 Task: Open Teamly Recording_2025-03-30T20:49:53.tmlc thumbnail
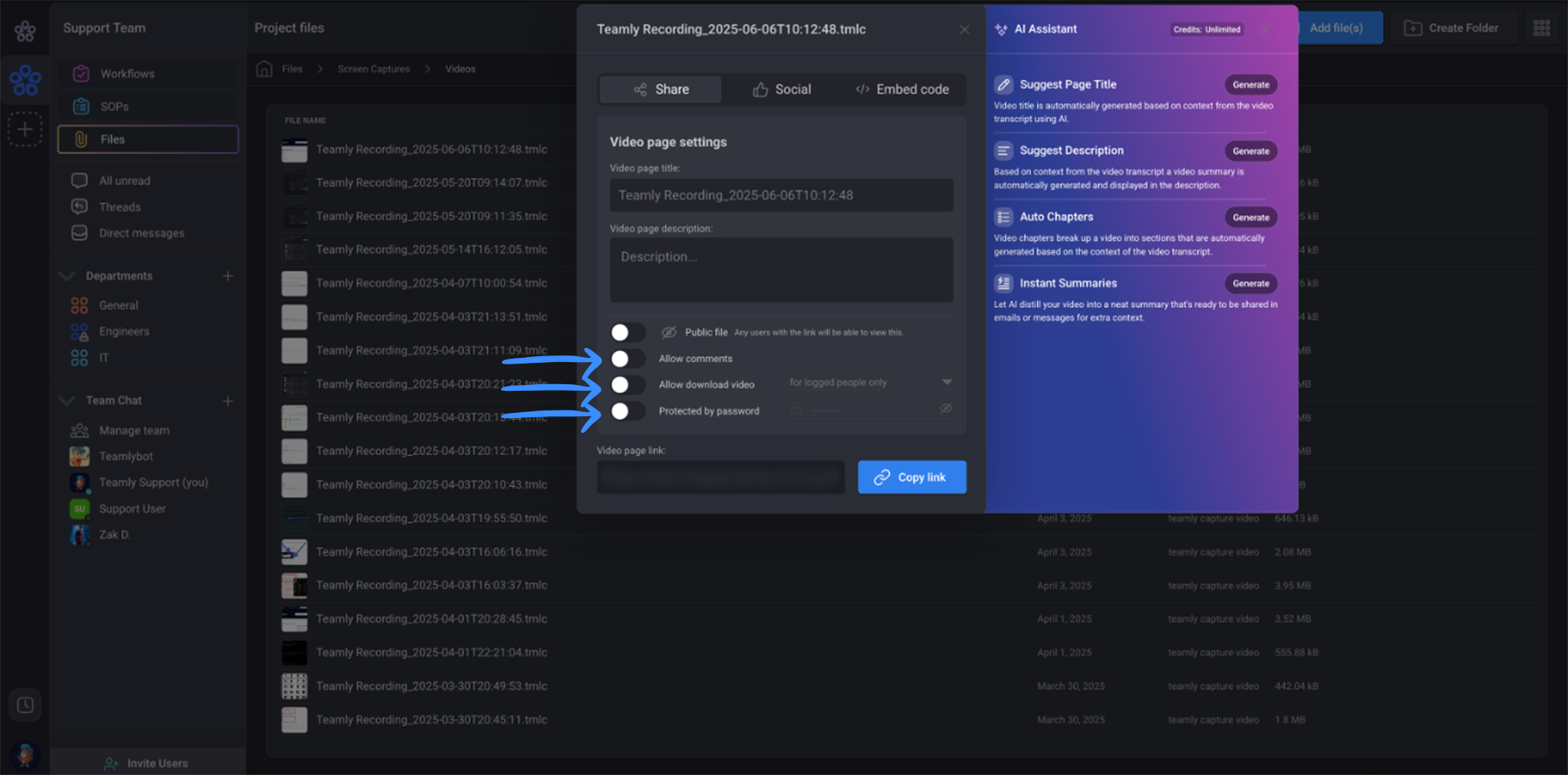click(294, 686)
